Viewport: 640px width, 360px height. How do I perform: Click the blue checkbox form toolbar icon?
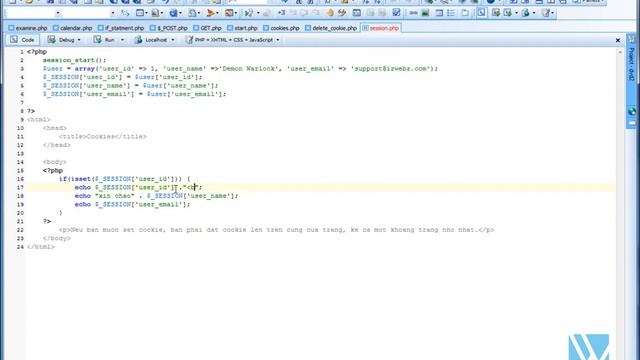click(396, 13)
